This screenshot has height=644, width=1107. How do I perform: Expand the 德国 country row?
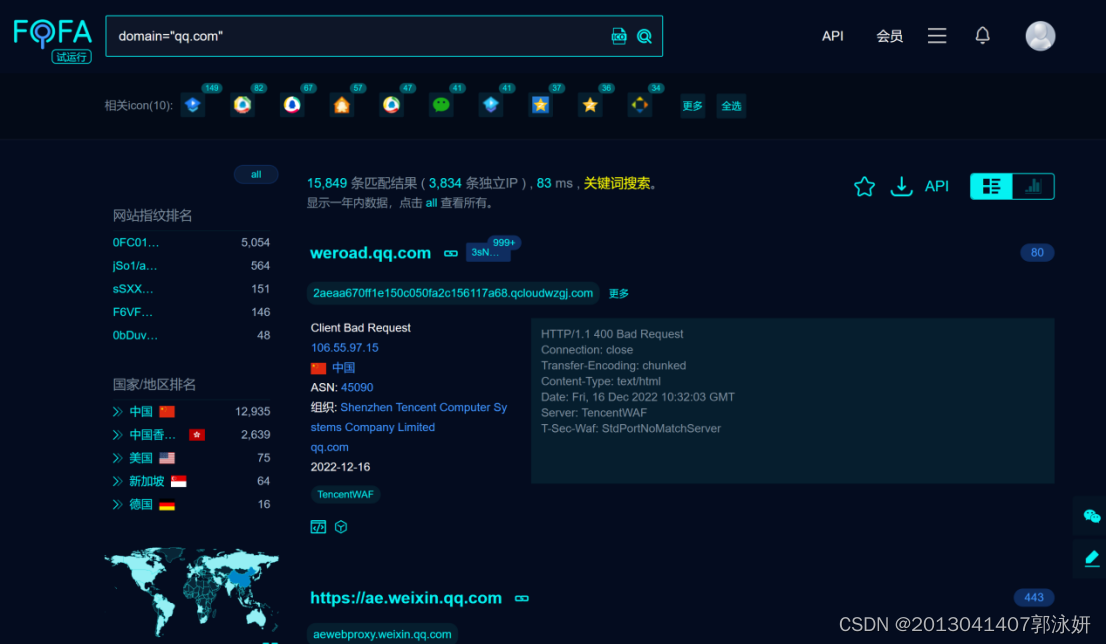click(117, 505)
